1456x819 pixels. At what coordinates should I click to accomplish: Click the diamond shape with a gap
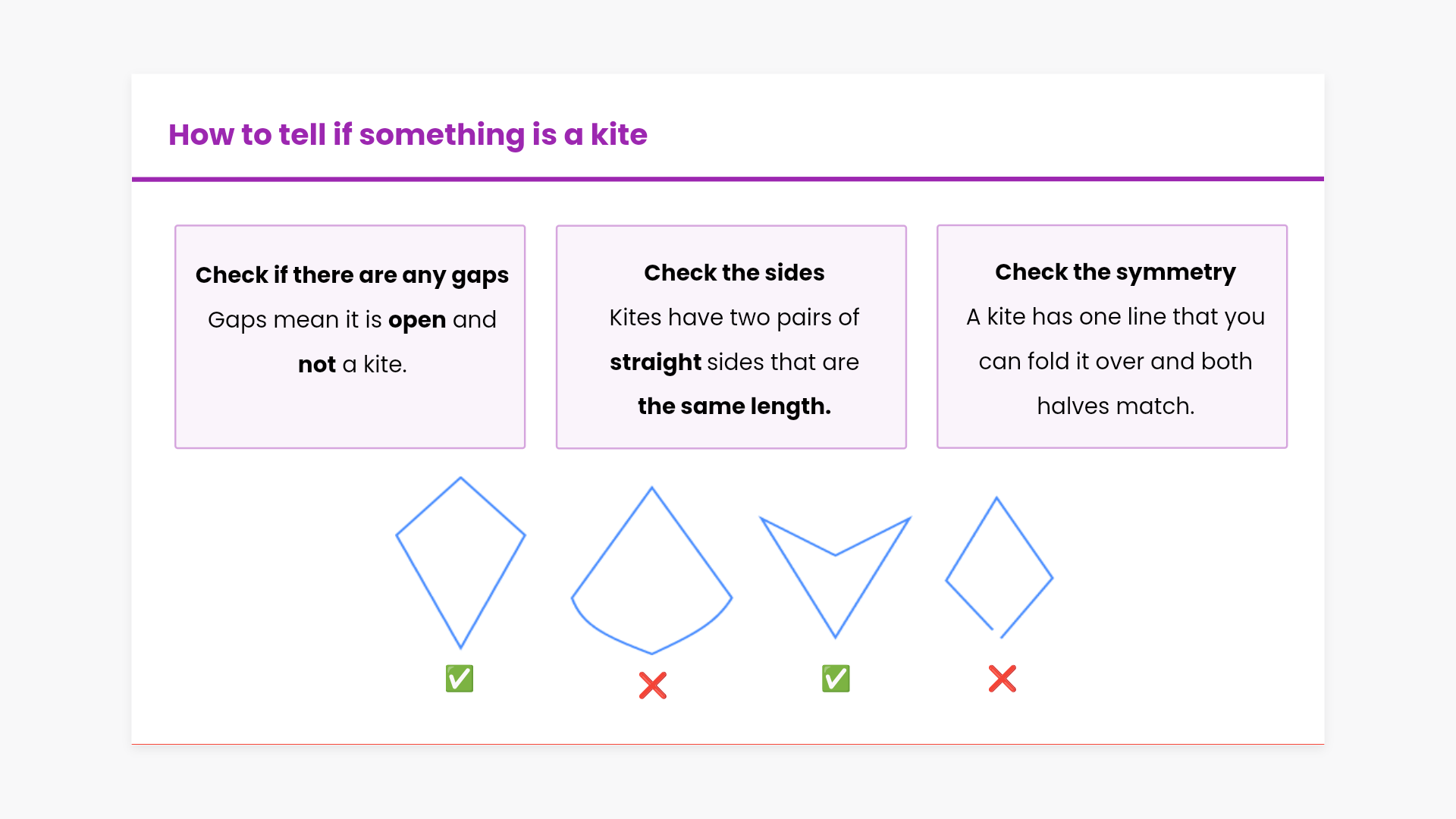pos(999,569)
